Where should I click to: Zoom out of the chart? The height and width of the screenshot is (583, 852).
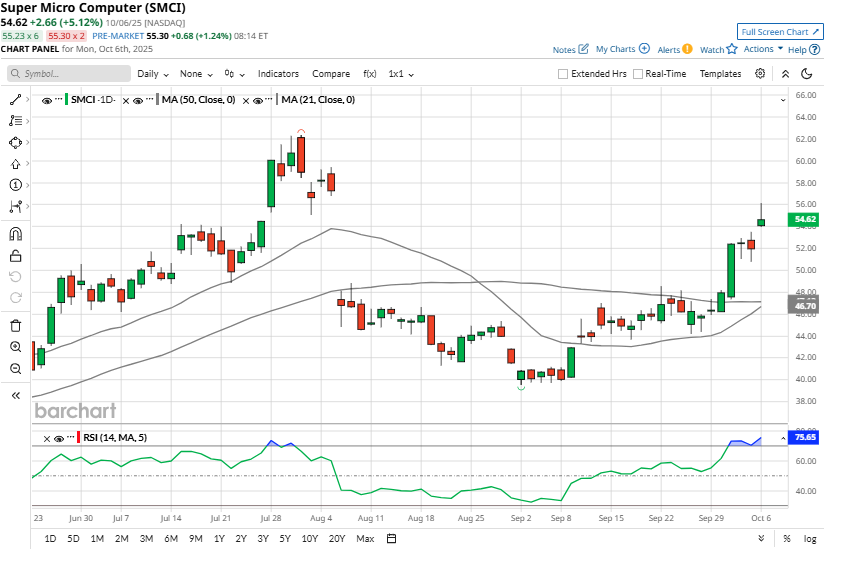(15, 368)
